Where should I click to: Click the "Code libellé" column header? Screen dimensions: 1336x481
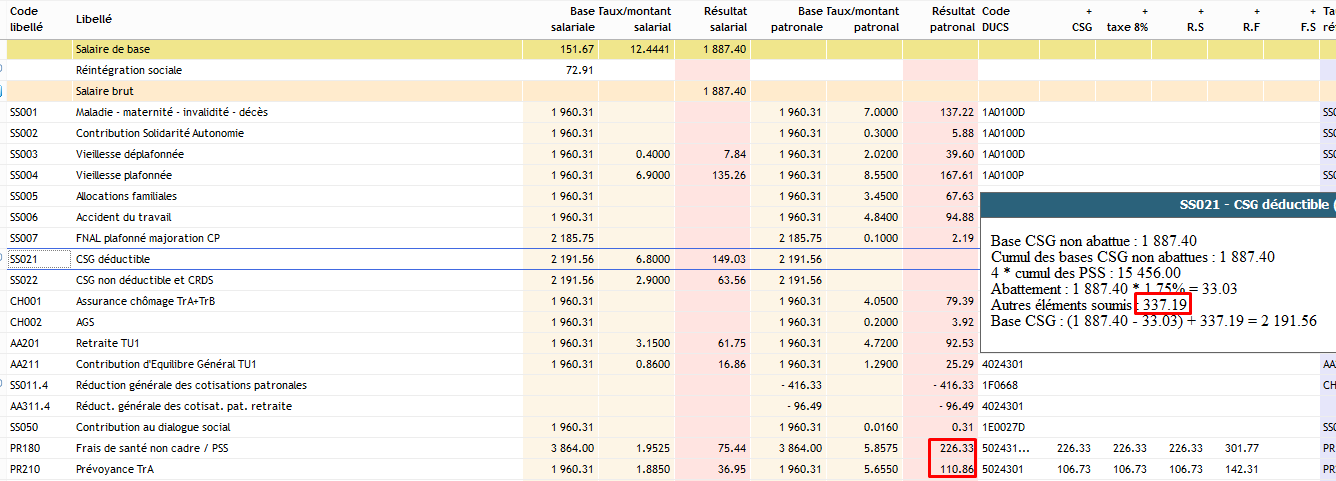click(26, 19)
